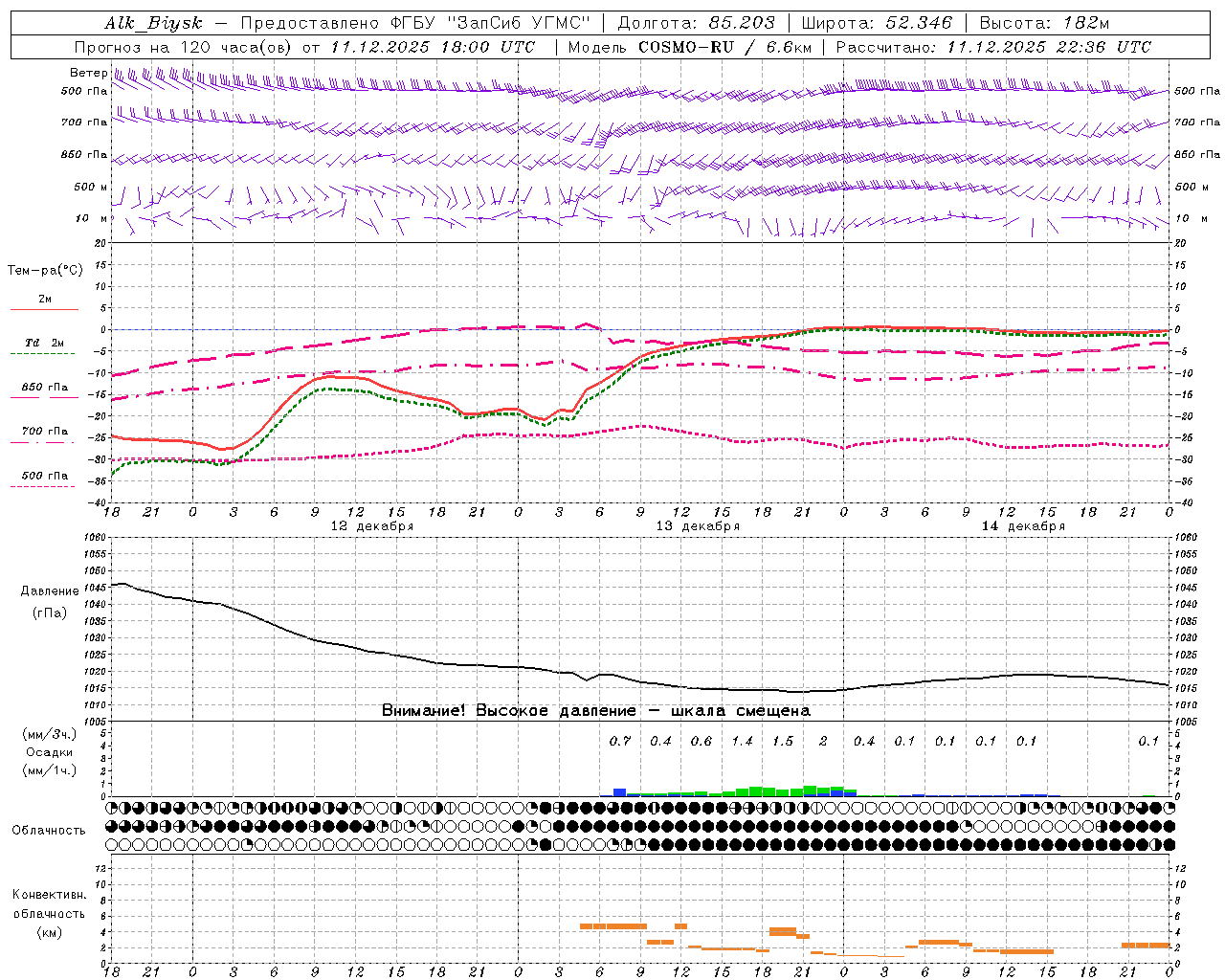Click the latitude value Широта: 52.346

[x=877, y=23]
